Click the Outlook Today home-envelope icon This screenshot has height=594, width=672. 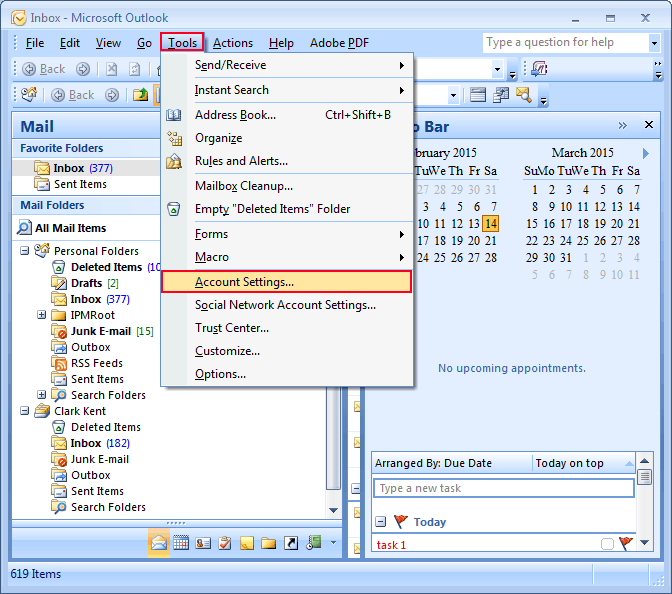[x=29, y=94]
